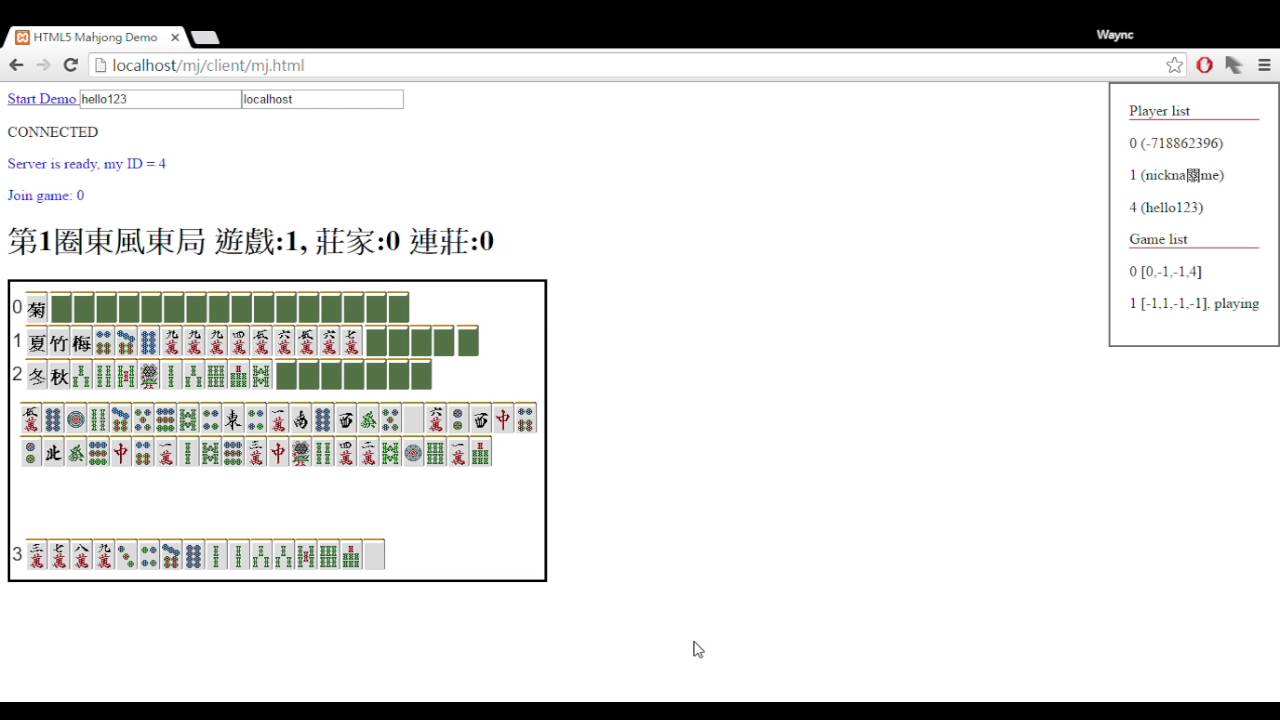Select the 7-bamboo tile with red top in player 3's hand
Image resolution: width=1280 pixels, height=720 pixels.
(x=352, y=554)
